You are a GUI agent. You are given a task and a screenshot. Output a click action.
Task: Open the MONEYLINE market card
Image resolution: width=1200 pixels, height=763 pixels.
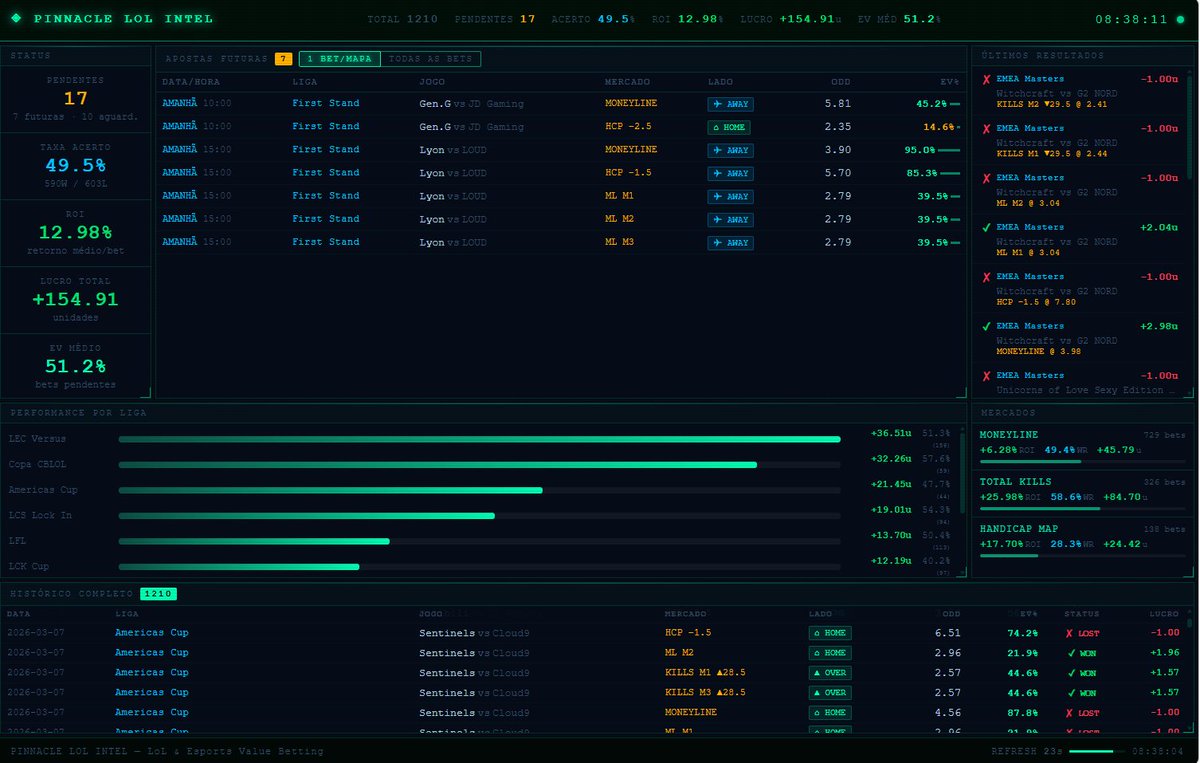[1082, 446]
